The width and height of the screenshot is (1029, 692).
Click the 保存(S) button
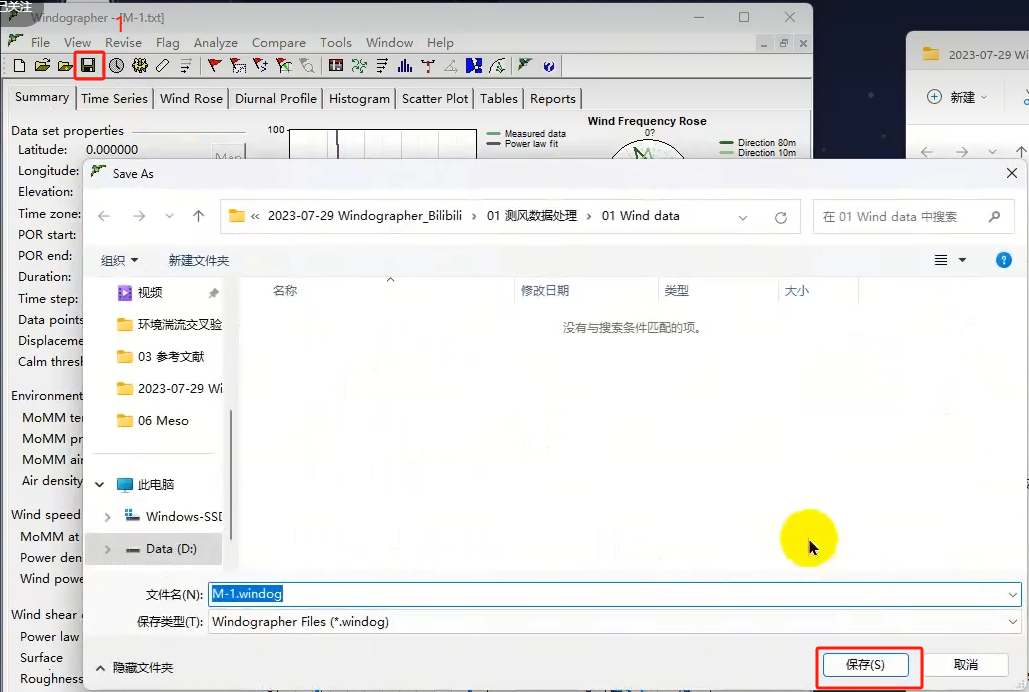coord(868,664)
